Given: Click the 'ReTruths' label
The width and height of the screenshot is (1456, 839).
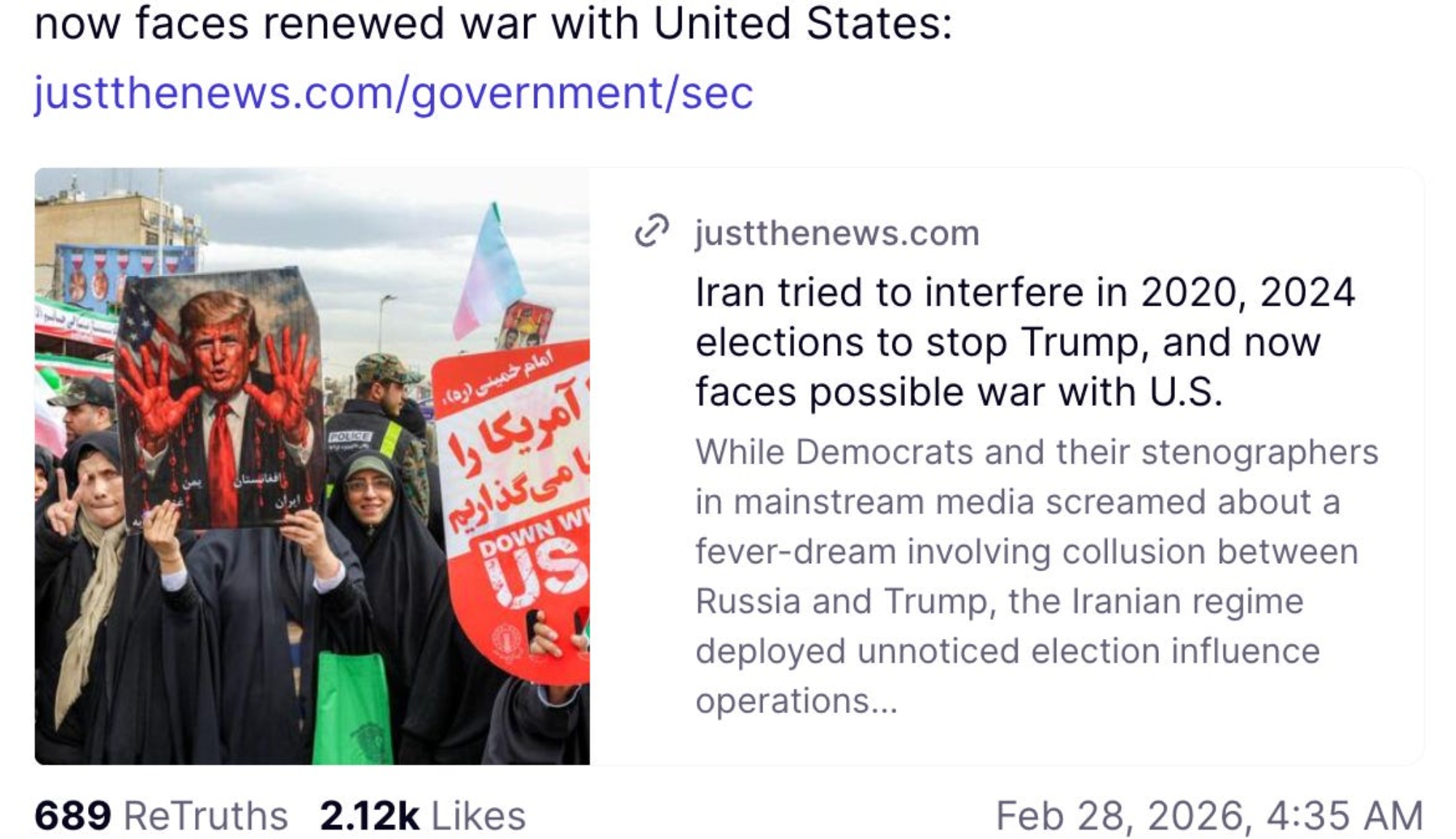Looking at the screenshot, I should pyautogui.click(x=206, y=816).
